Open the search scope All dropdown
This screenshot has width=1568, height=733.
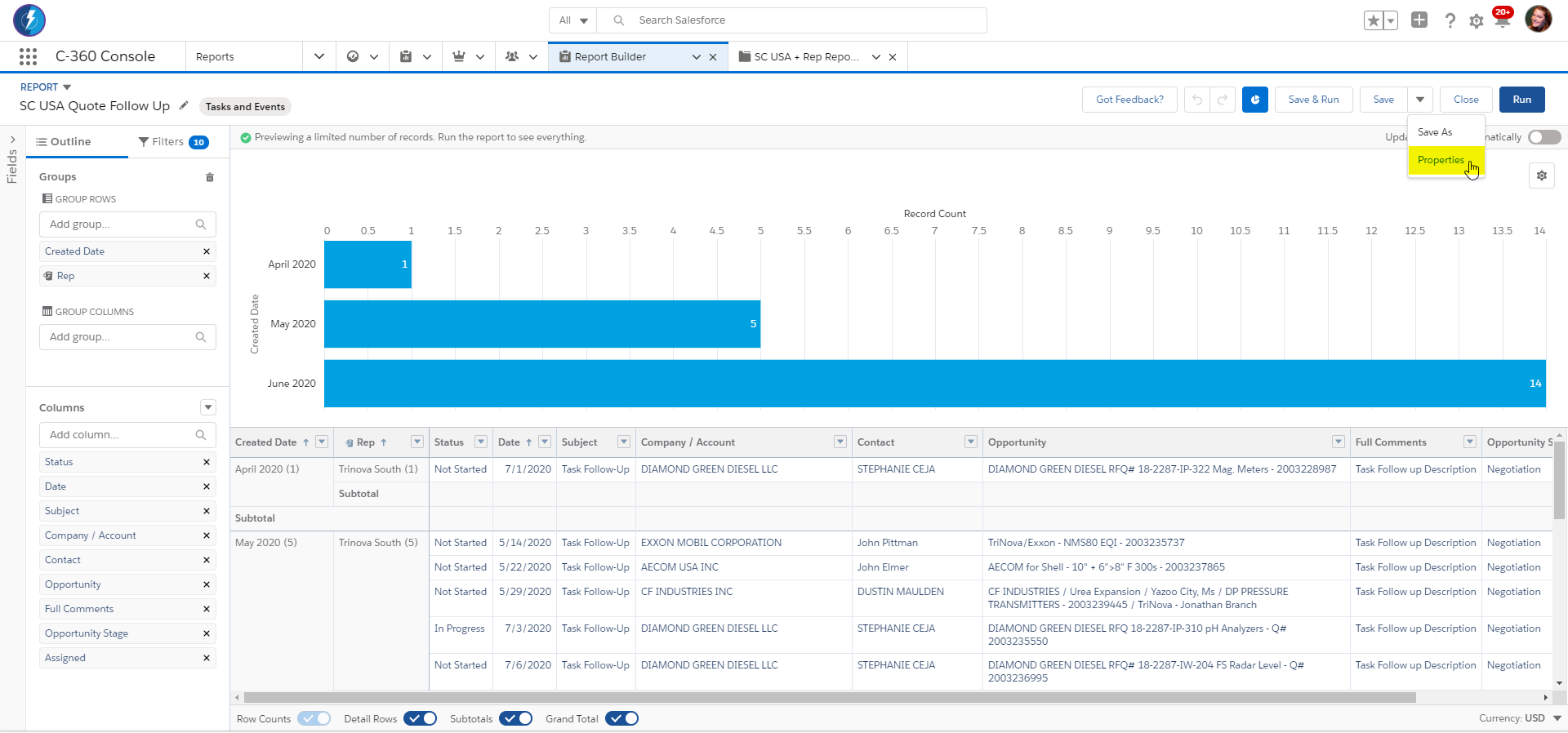click(573, 20)
